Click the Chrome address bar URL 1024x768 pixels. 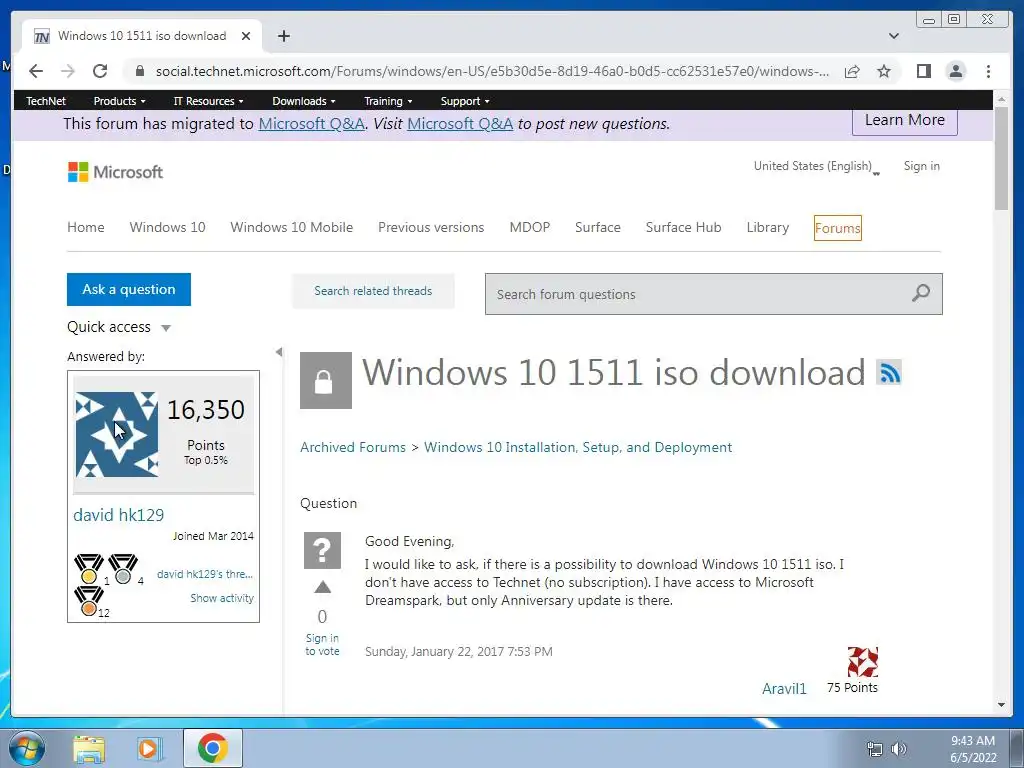(492, 71)
